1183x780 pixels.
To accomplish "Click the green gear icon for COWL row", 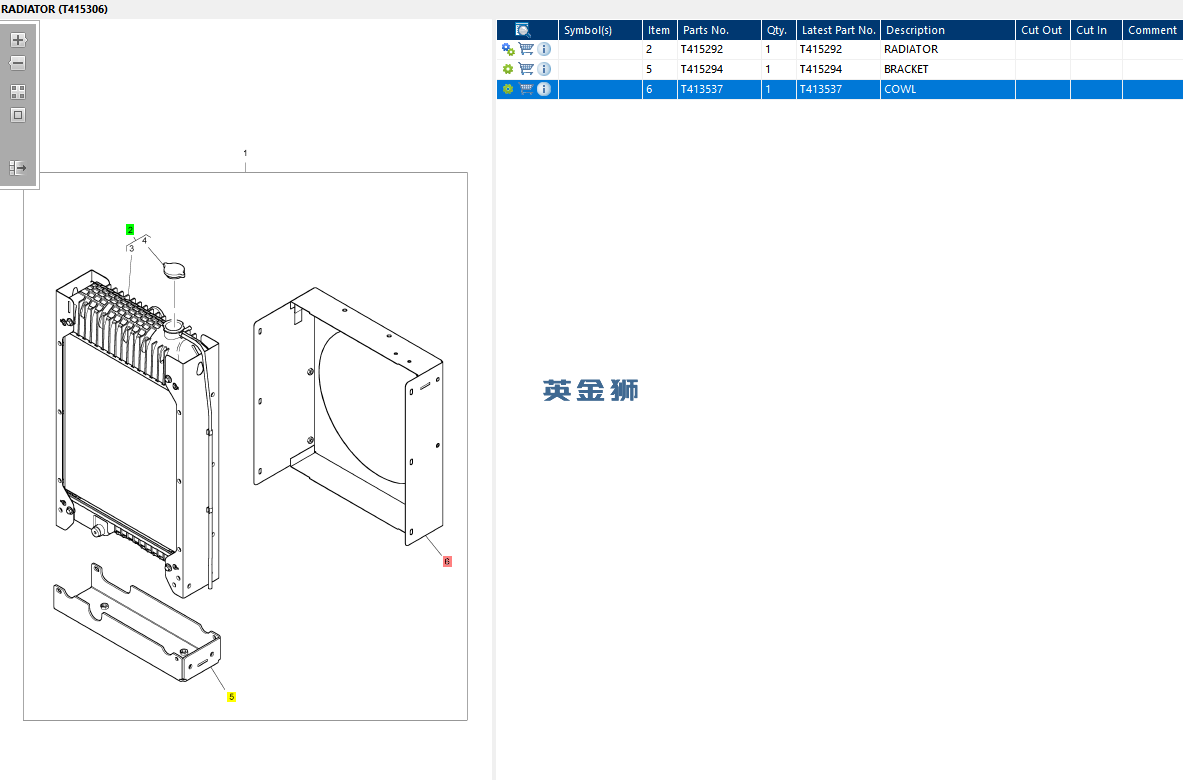I will pyautogui.click(x=508, y=89).
